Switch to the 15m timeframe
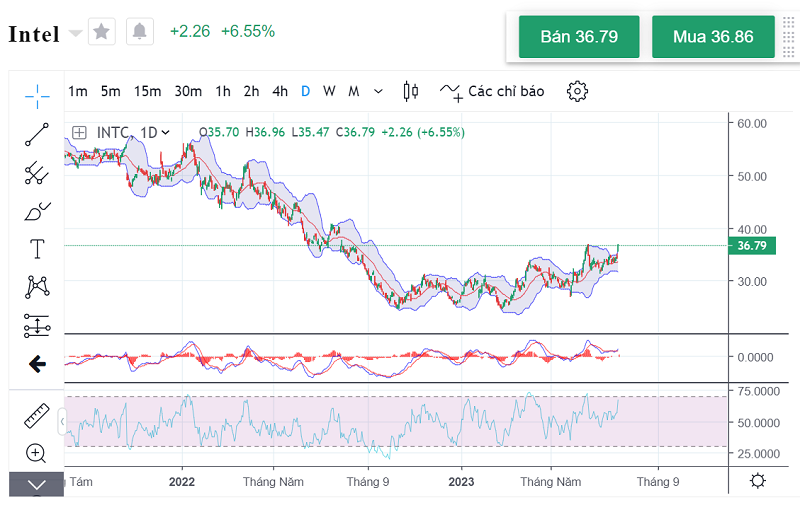 click(x=147, y=91)
